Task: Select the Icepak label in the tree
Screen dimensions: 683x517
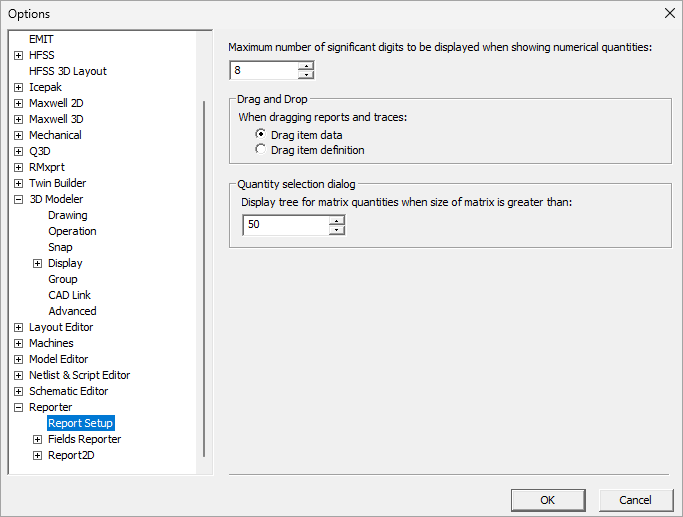Action: tap(45, 87)
